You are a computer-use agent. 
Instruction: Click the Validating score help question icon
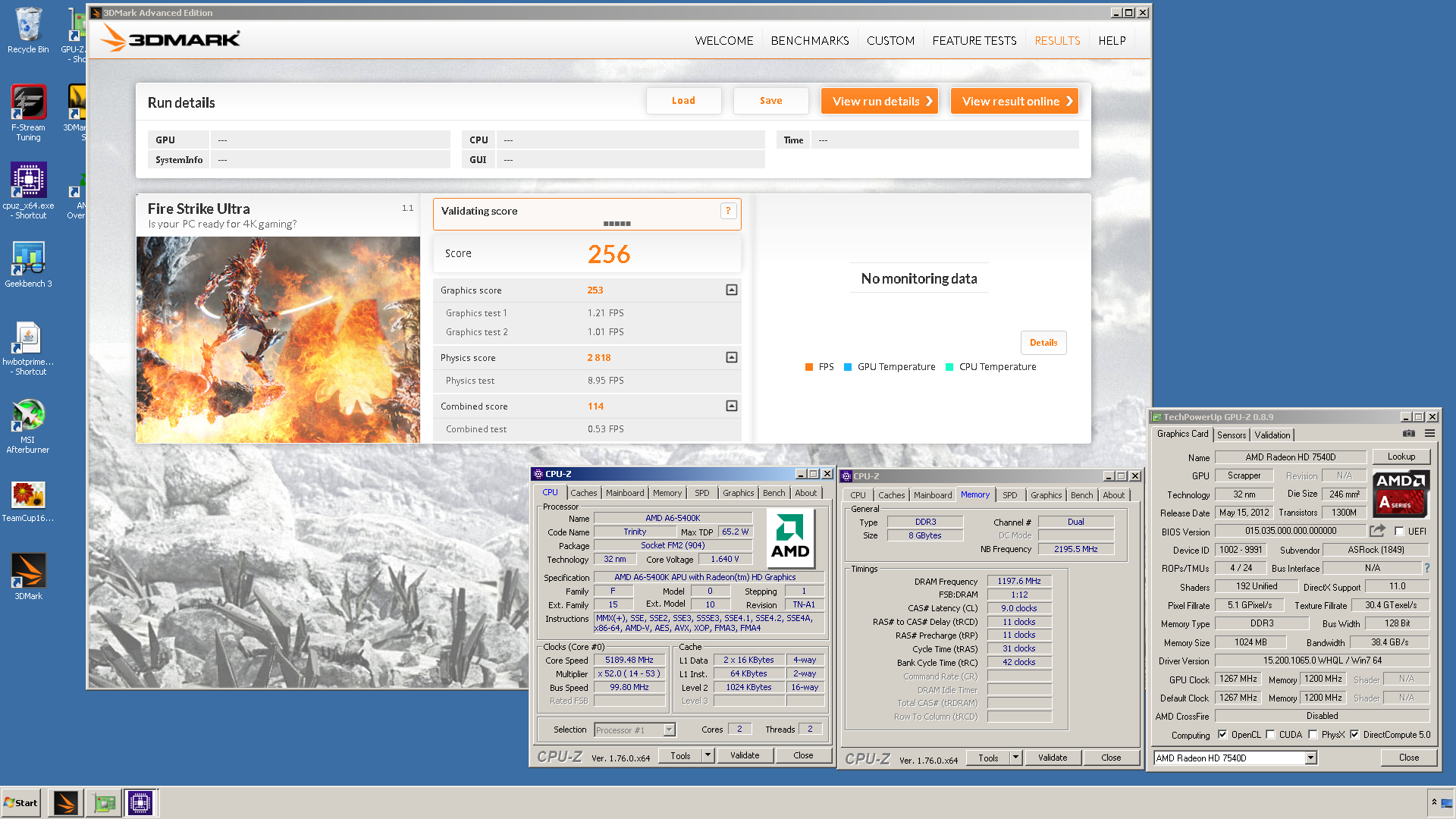(728, 211)
